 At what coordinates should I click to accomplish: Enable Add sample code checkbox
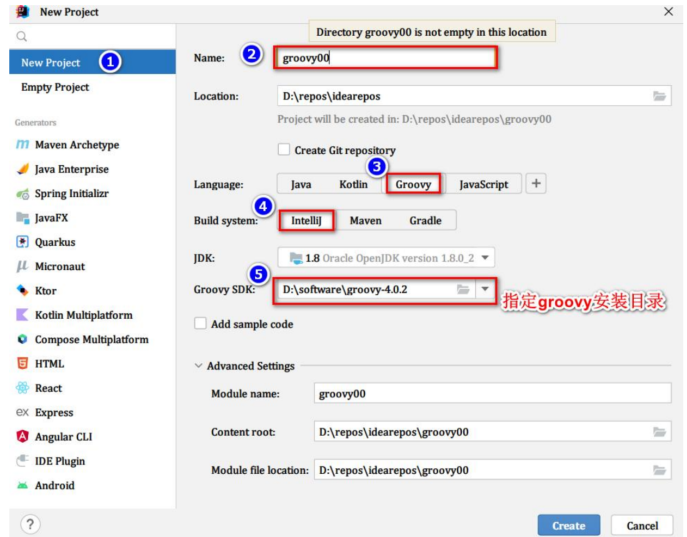200,324
